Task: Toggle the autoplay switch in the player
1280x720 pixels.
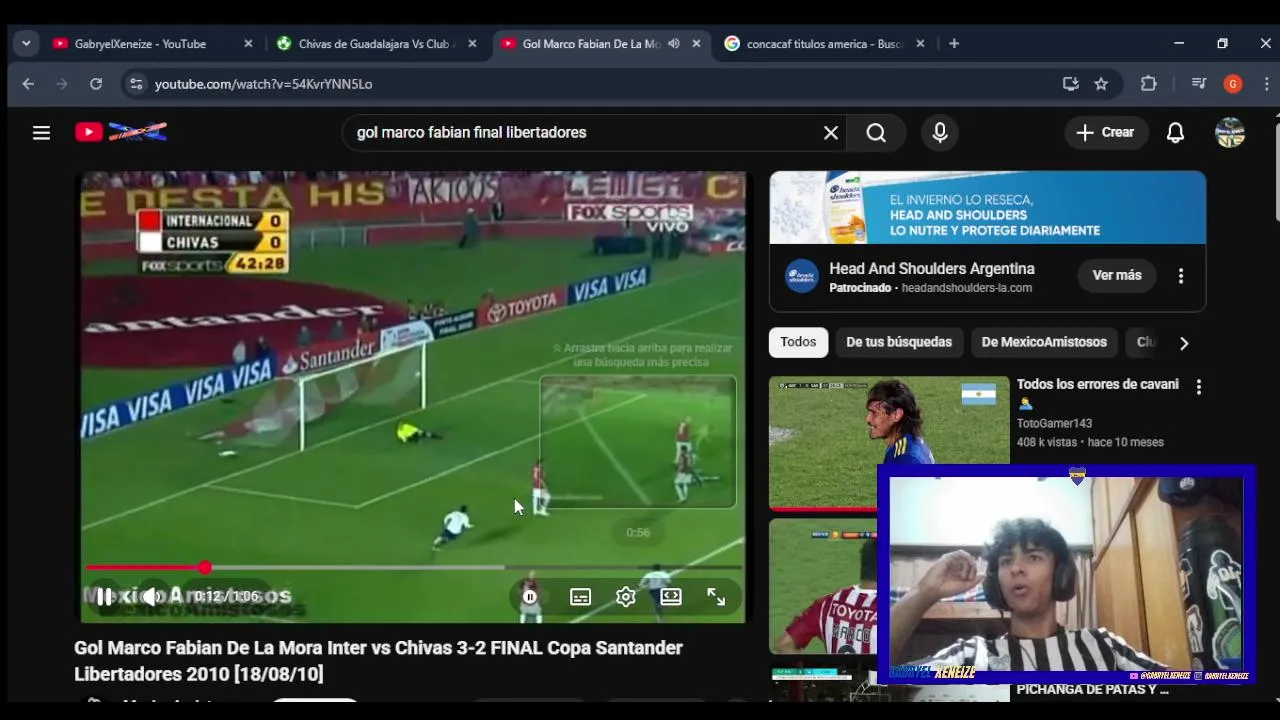Action: [x=530, y=597]
